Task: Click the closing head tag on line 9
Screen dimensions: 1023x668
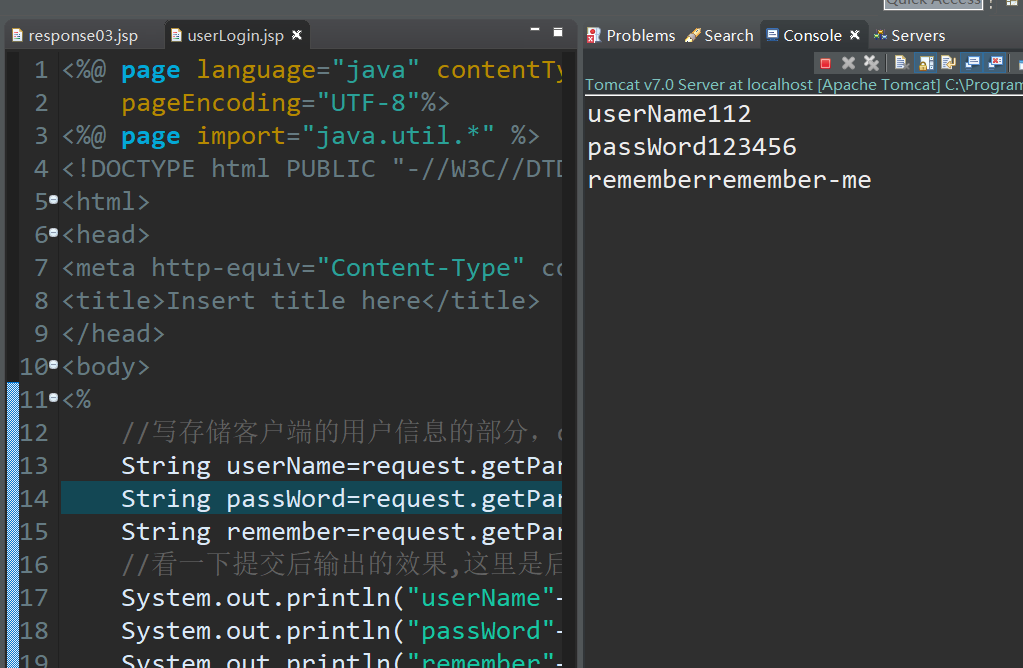Action: pyautogui.click(x=113, y=334)
